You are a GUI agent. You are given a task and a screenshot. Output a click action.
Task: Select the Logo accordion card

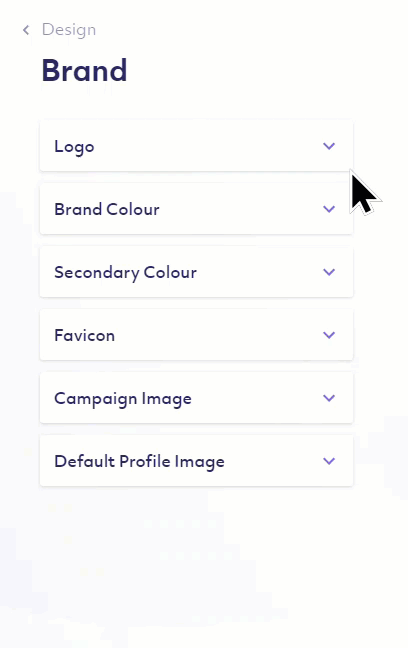[196, 146]
